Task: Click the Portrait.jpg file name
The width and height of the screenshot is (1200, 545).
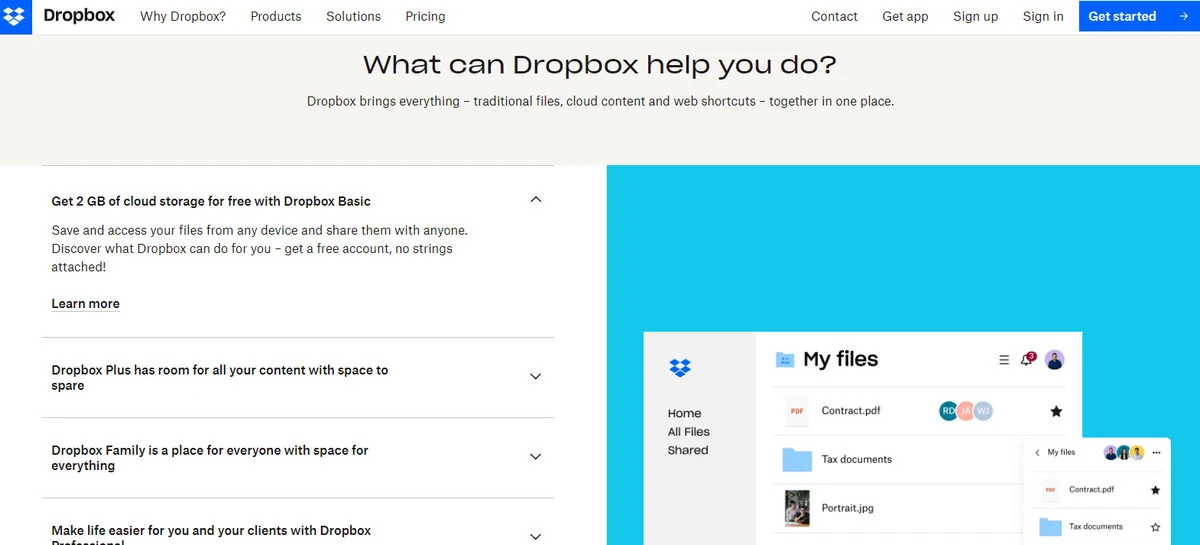Action: 848,508
